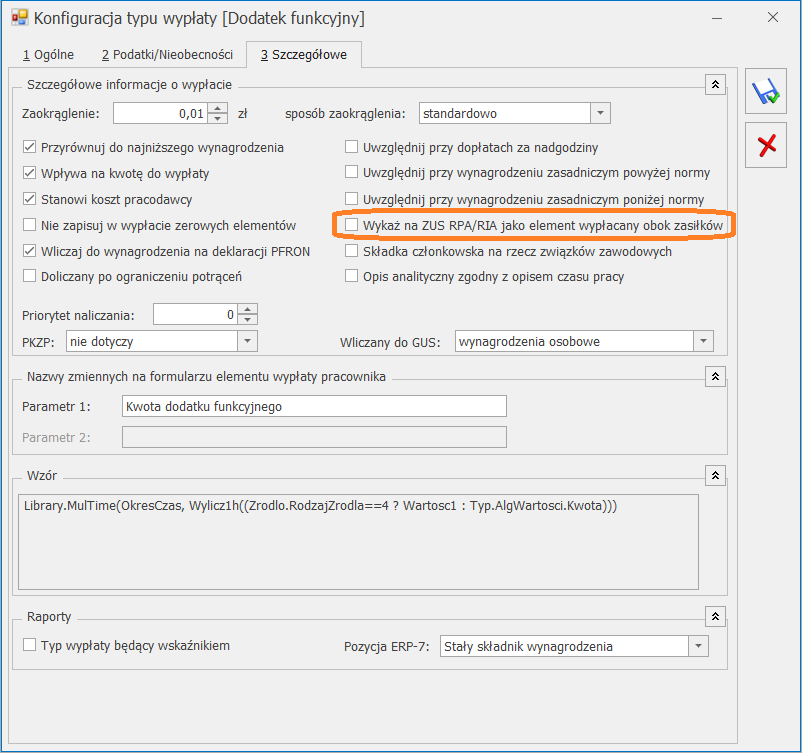Open the sposób zaokrąglenia dropdown

pyautogui.click(x=600, y=113)
